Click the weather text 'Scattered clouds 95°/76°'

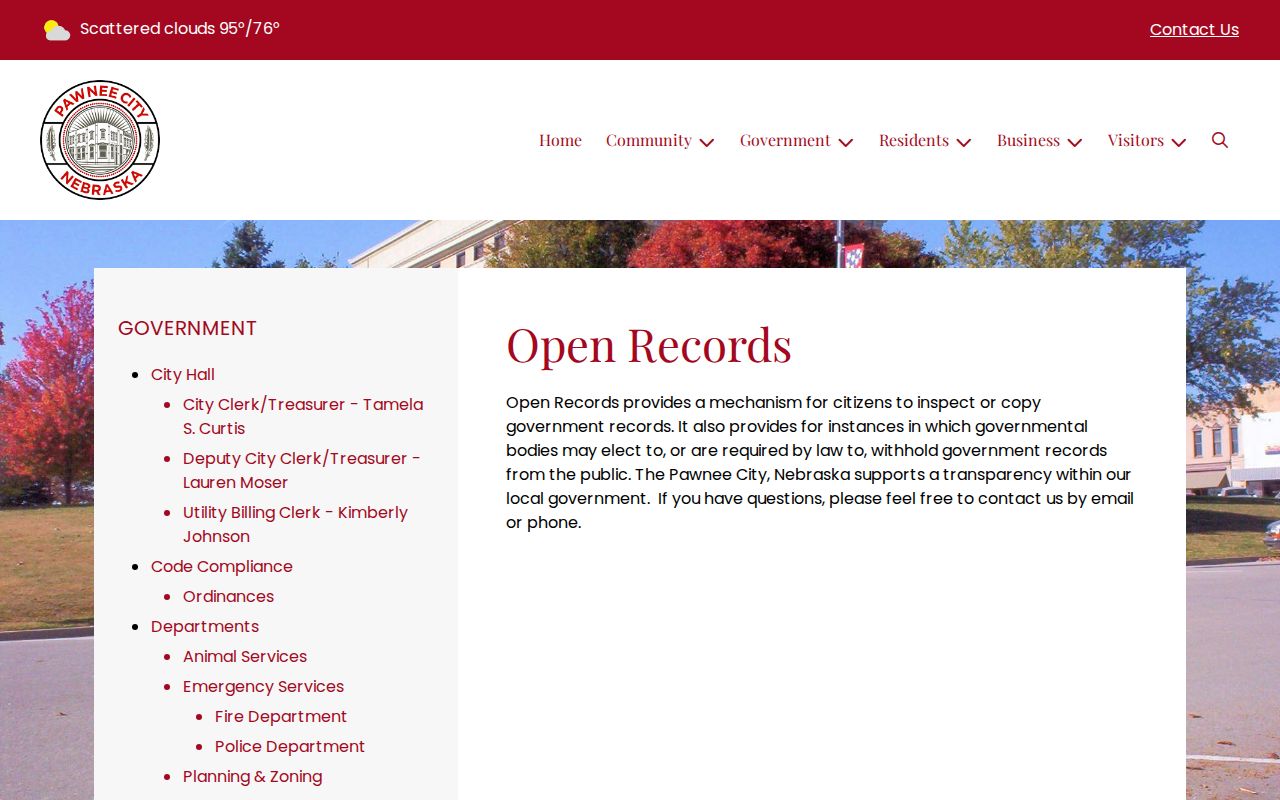click(x=180, y=29)
